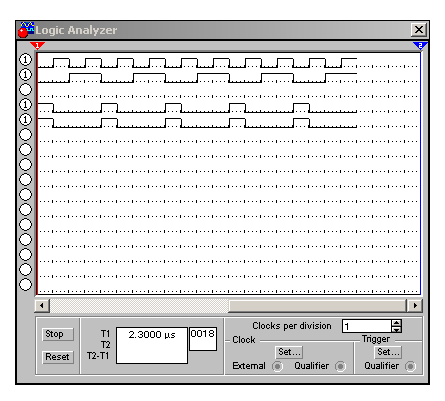Click the sixth channel terminal circle
The image size is (445, 401).
pyautogui.click(x=25, y=135)
